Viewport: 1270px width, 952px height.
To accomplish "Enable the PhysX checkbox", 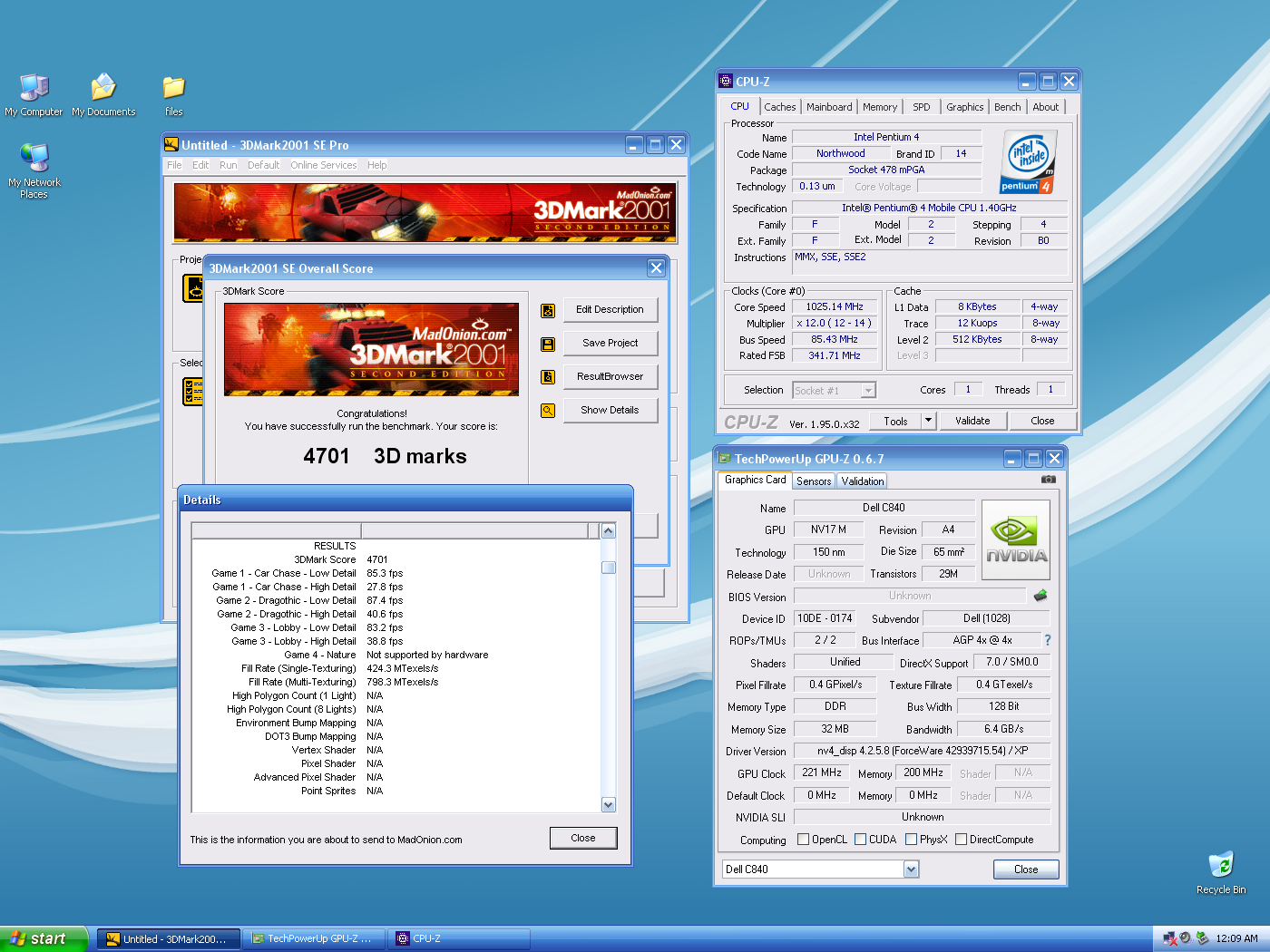I will (x=911, y=840).
